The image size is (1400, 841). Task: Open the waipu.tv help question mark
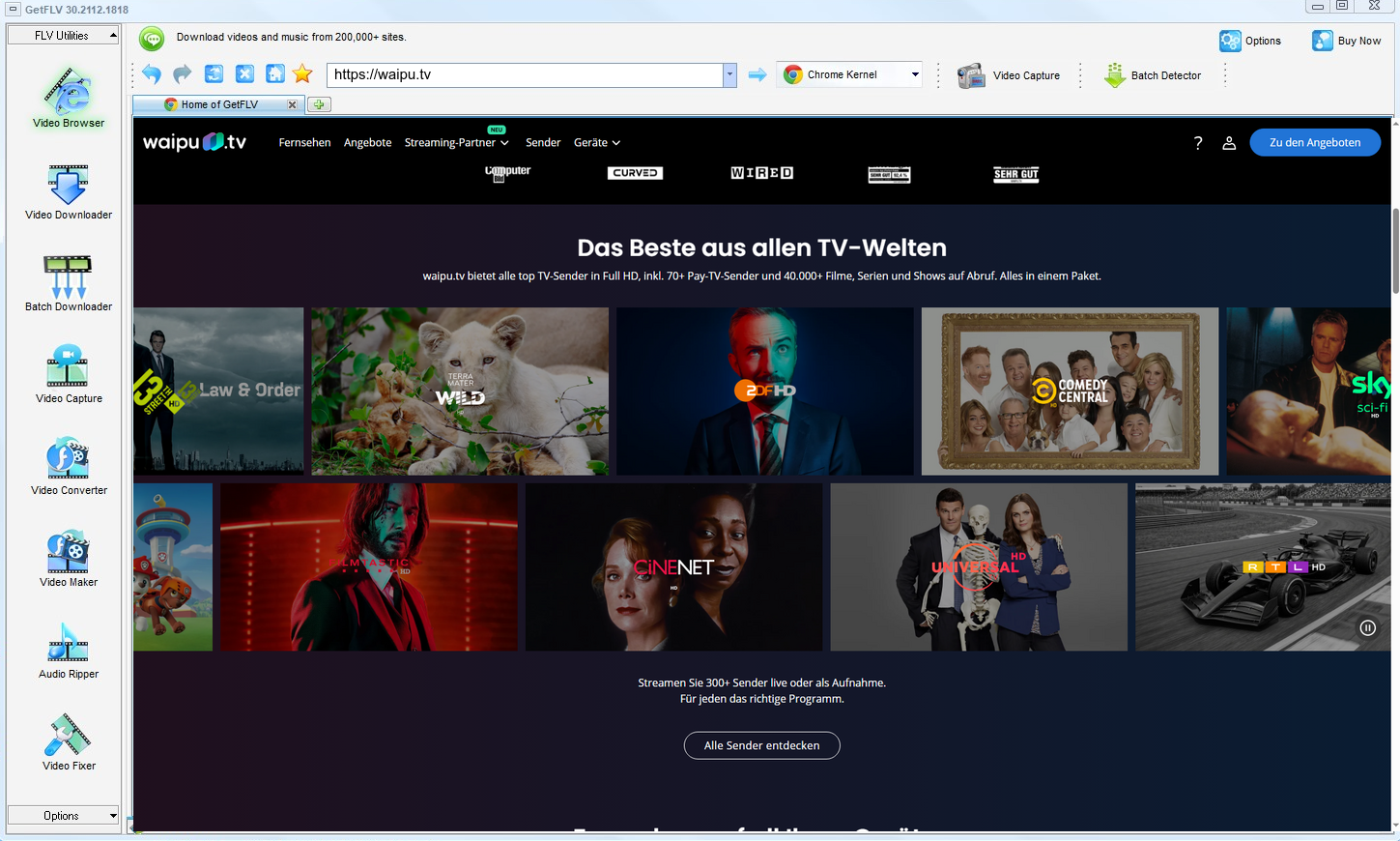point(1198,142)
